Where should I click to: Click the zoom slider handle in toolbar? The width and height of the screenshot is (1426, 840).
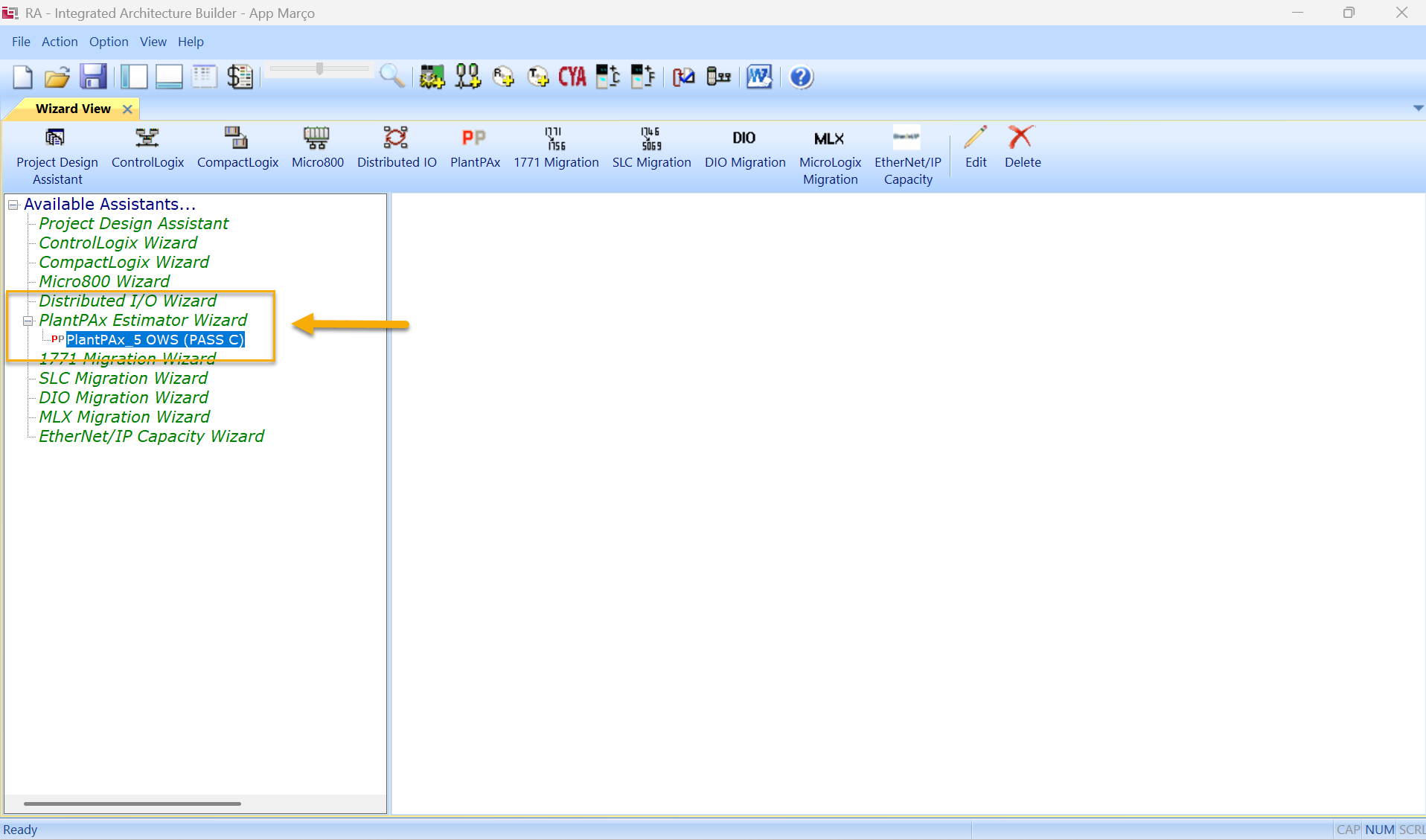(x=319, y=68)
